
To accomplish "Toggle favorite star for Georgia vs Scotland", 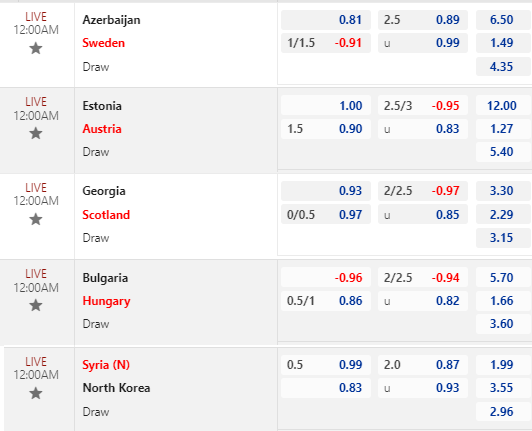I will point(36,219).
